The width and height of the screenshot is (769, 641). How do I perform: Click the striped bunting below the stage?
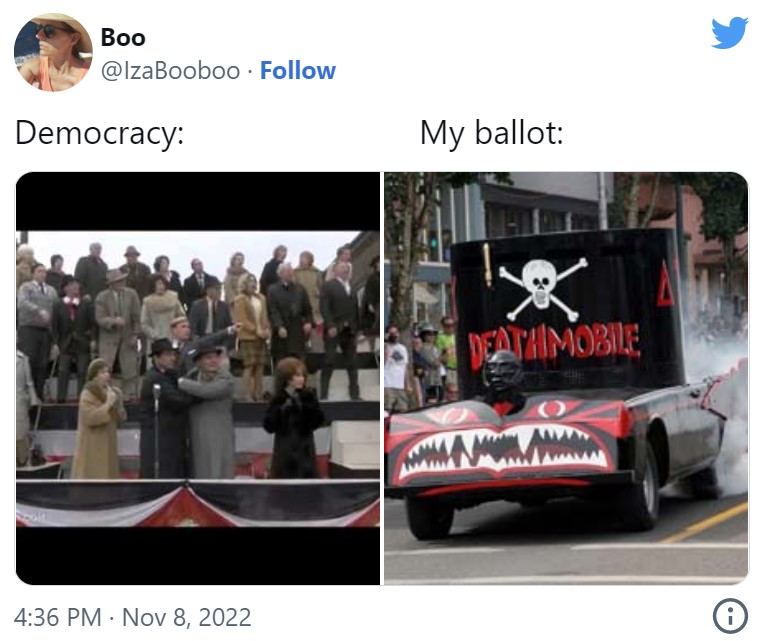(198, 503)
